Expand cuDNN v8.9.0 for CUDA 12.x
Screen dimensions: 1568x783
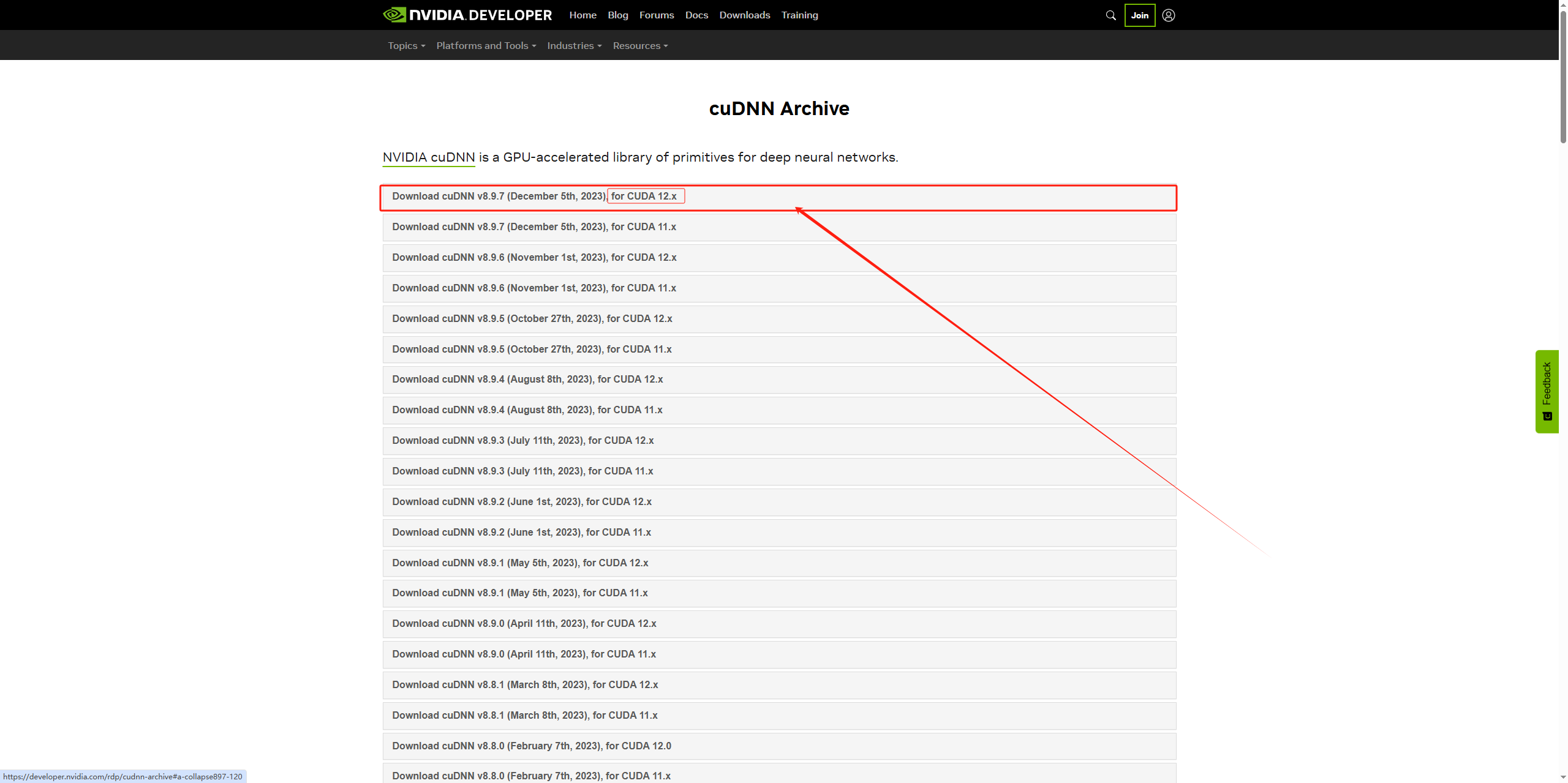point(779,624)
